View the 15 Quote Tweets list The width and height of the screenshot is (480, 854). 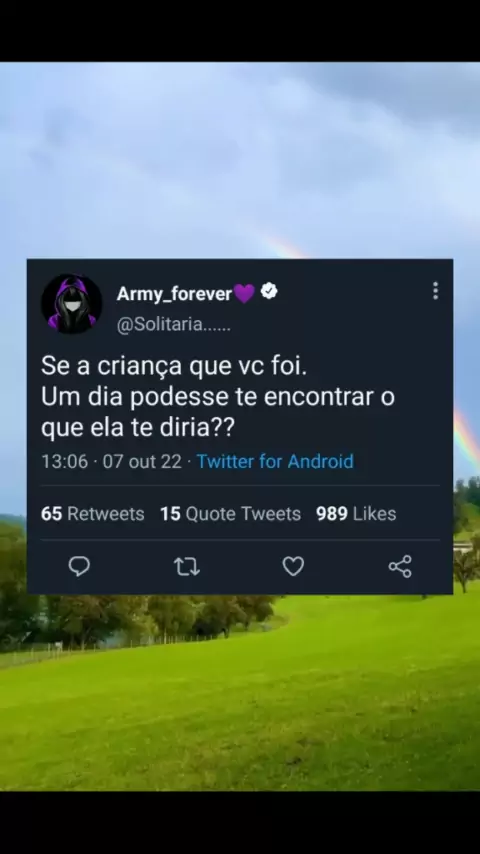[230, 514]
